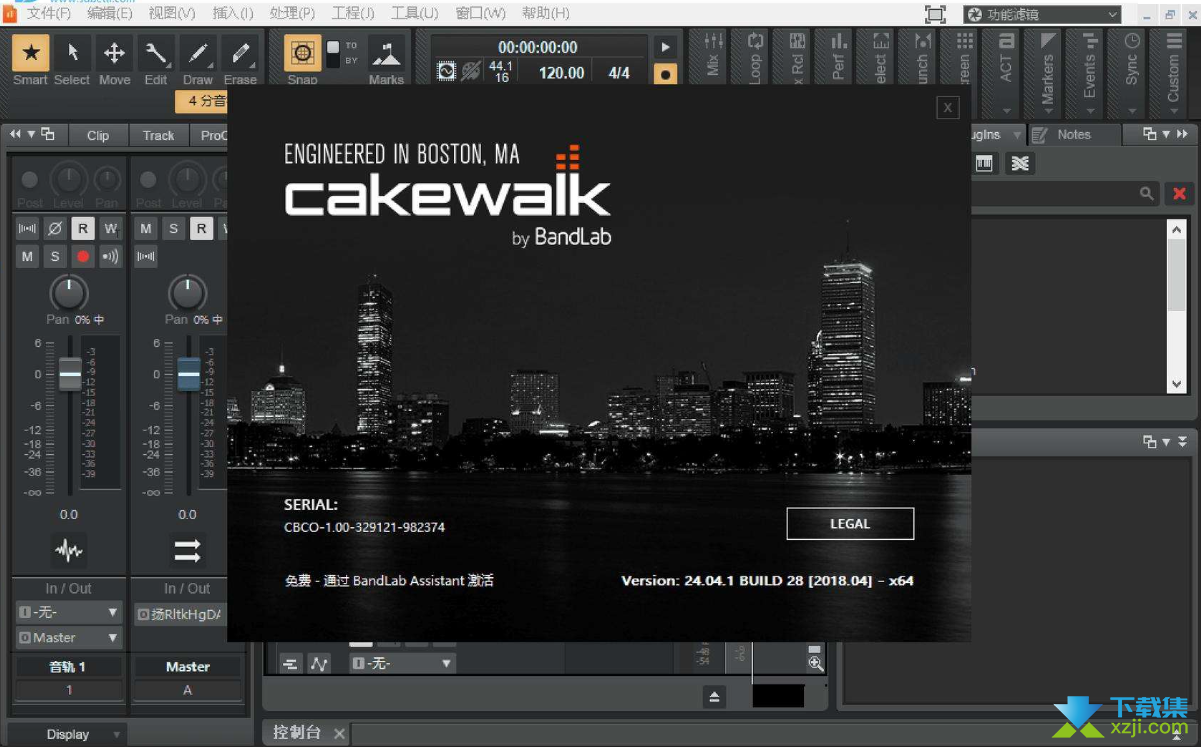Screen dimensions: 1201x747
Task: Toggle phase invert on track 1
Action: [x=55, y=229]
